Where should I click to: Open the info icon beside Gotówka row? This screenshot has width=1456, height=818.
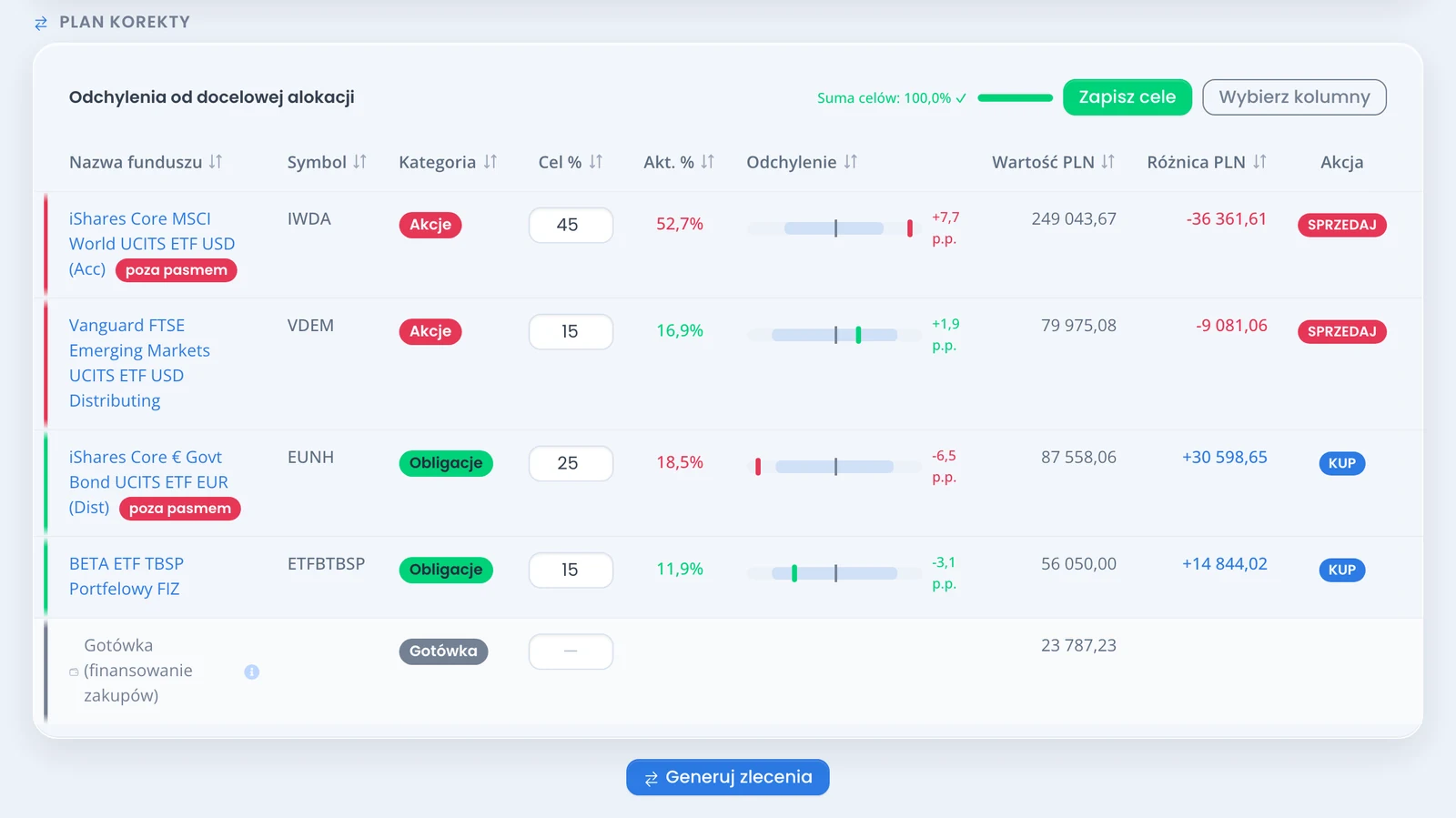[x=252, y=672]
